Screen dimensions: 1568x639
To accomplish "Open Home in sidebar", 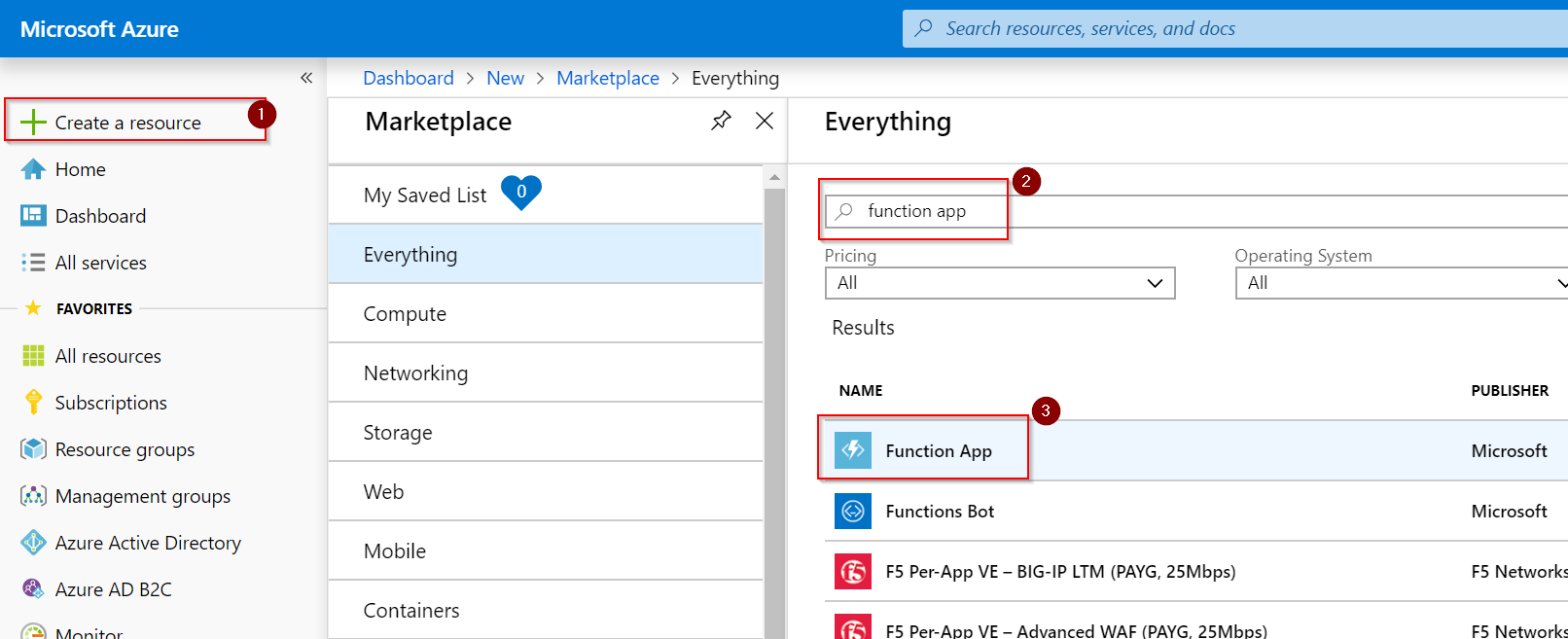I will click(81, 169).
